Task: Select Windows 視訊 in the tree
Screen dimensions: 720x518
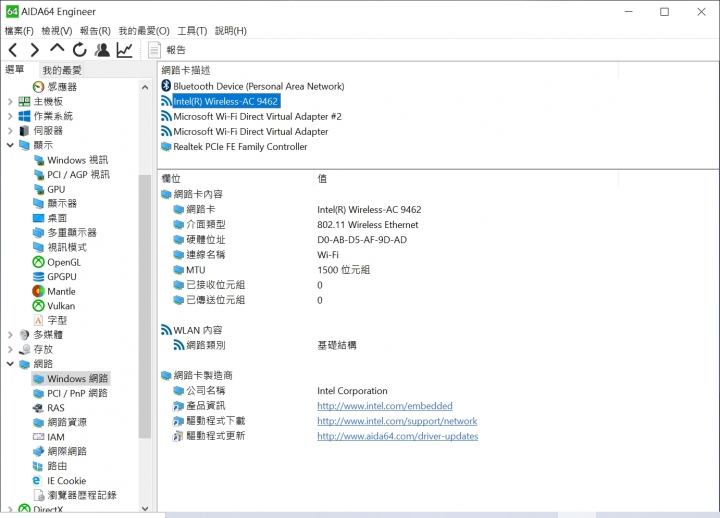Action: coord(71,160)
